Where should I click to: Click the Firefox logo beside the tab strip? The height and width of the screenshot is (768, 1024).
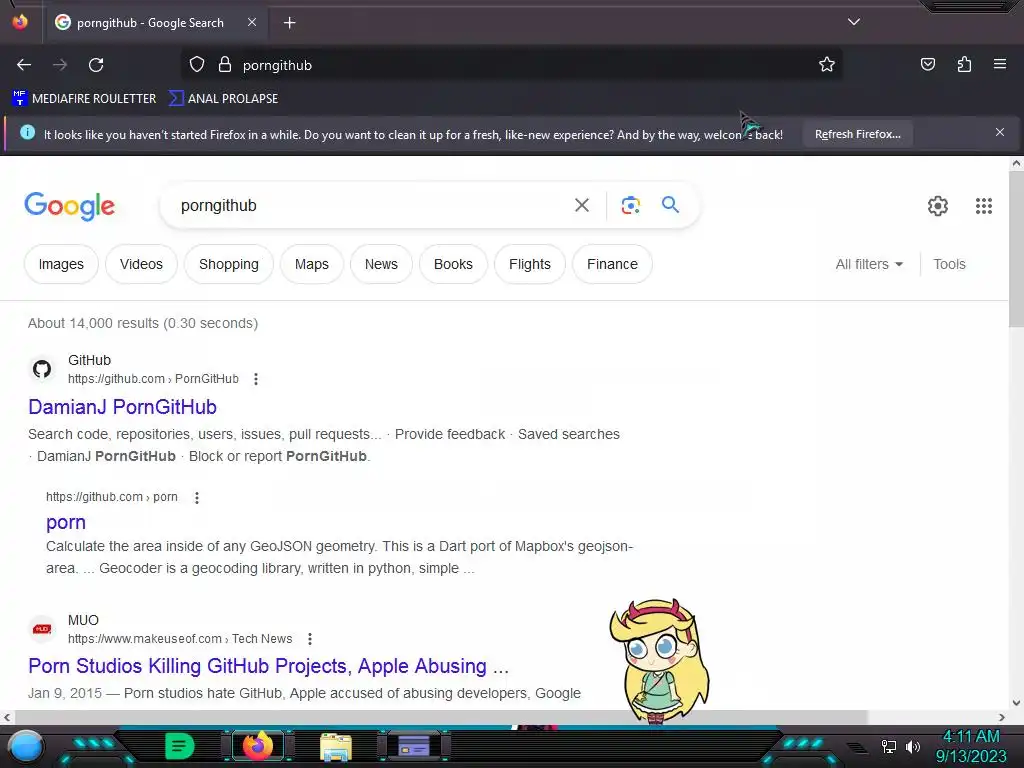click(20, 22)
